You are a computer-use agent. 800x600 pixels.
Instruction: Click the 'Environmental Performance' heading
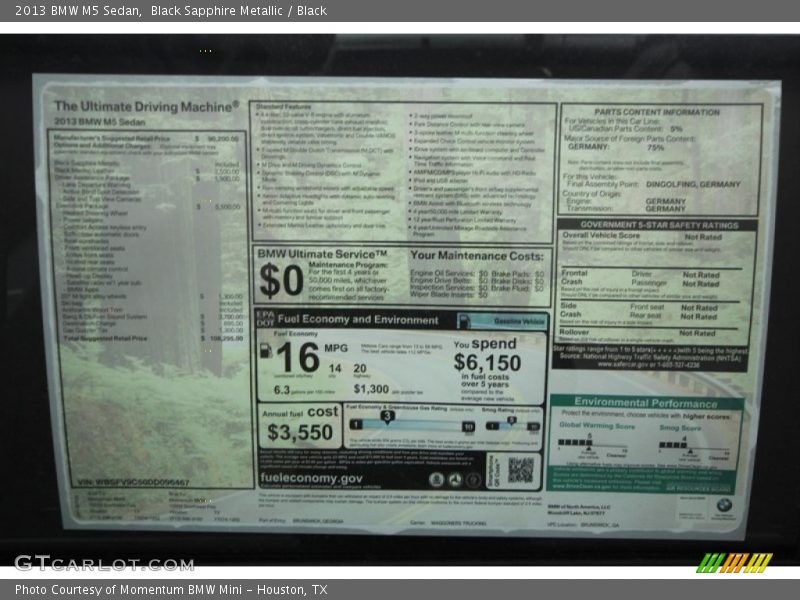coord(646,403)
